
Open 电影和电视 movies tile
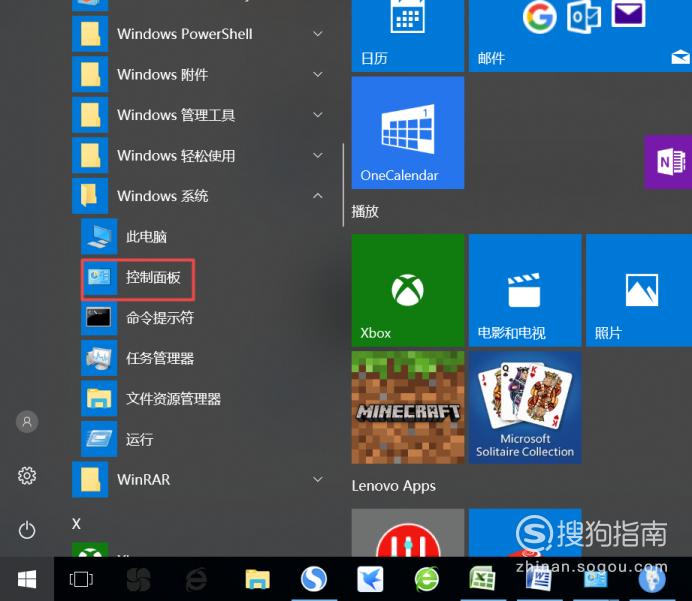click(525, 290)
